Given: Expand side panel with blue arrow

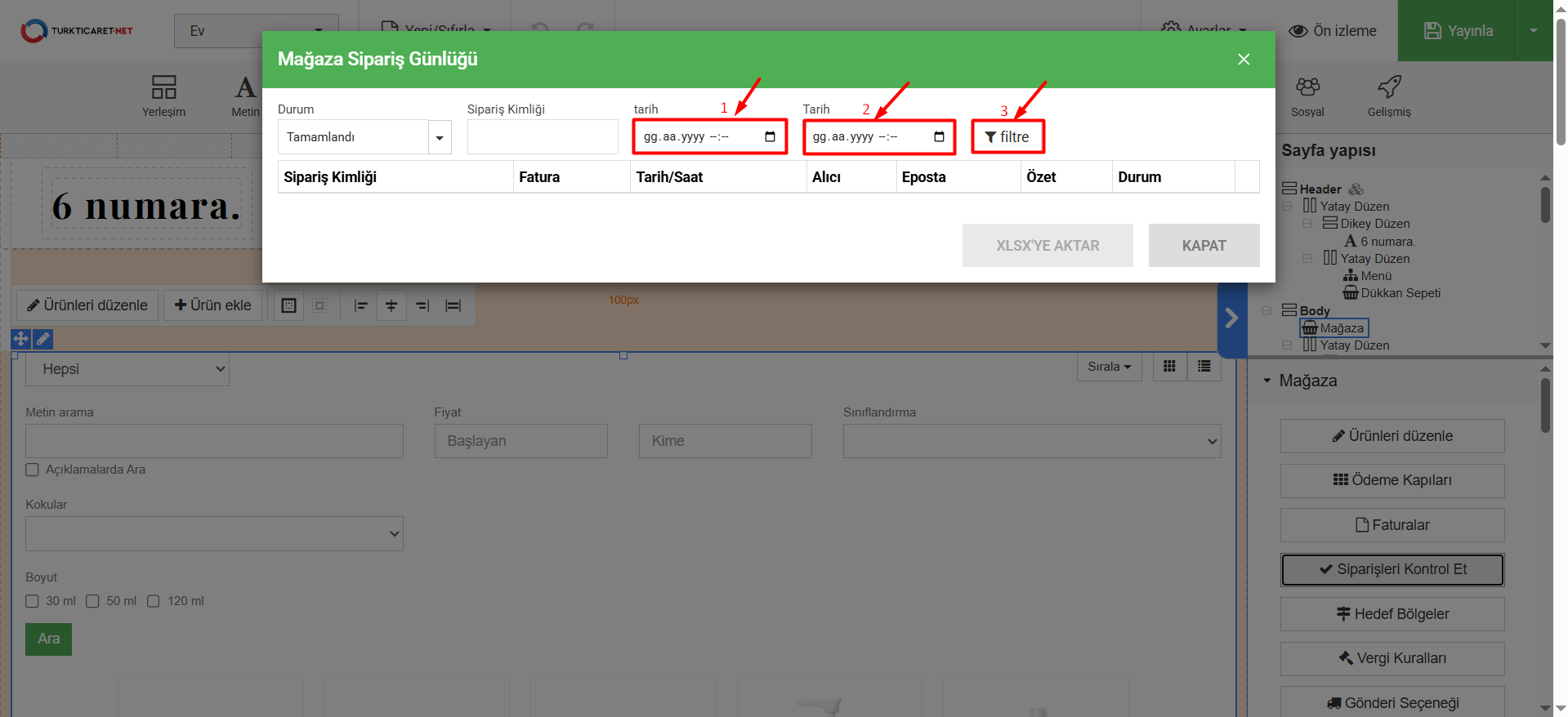Looking at the screenshot, I should click(x=1231, y=318).
